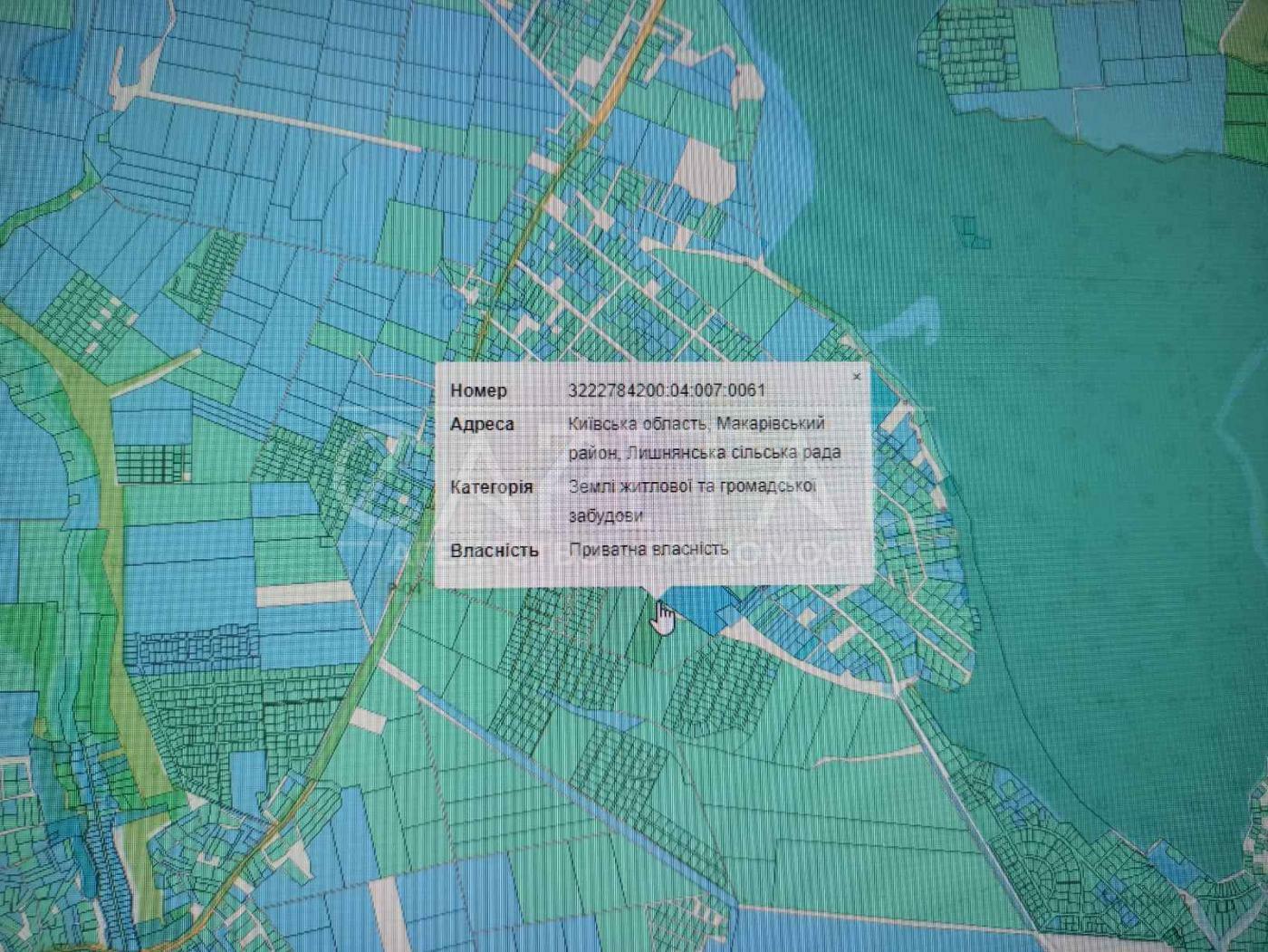Click the Категорія label in popup

click(x=492, y=487)
